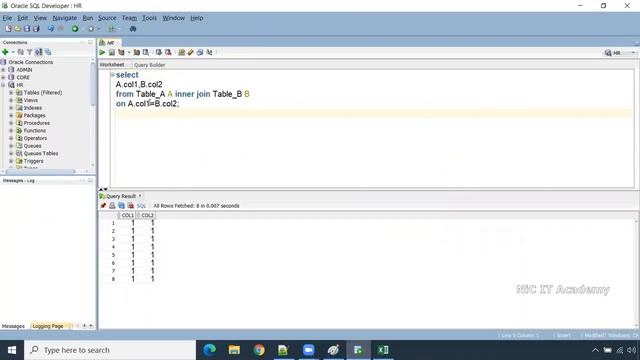Pin the Query Result tab with pushpin

[103, 206]
